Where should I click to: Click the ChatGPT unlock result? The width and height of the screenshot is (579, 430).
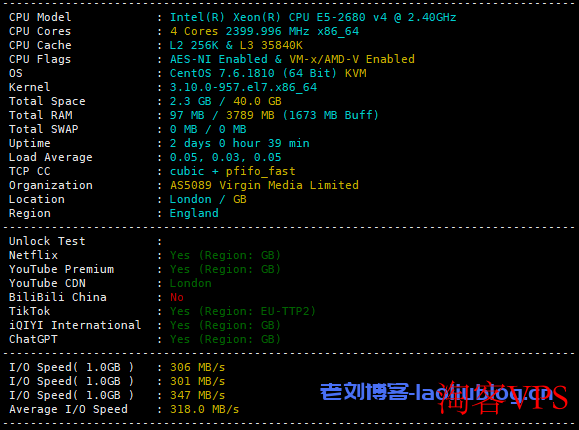click(225, 339)
